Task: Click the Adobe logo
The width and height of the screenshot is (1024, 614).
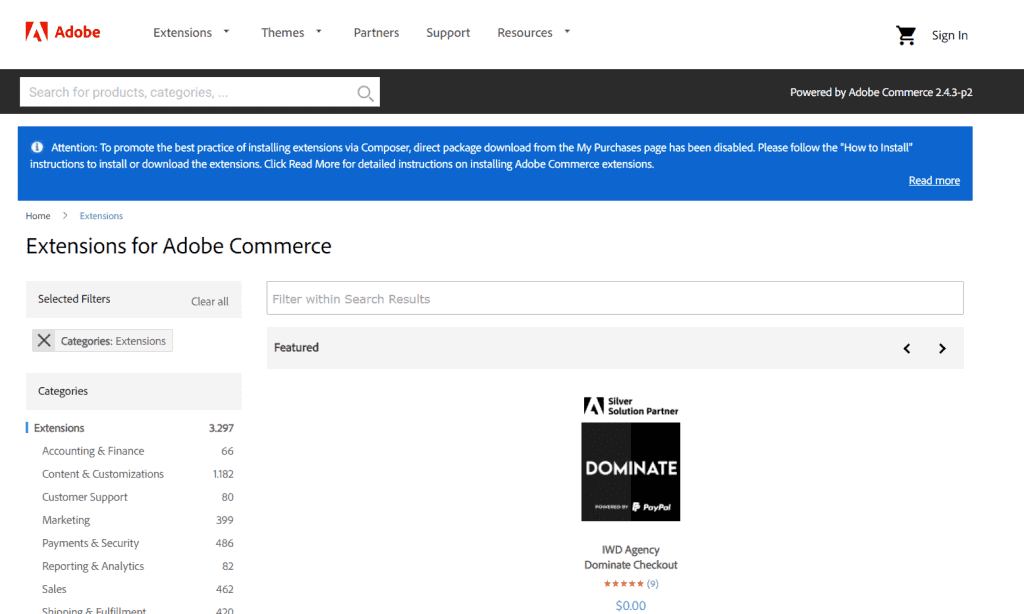Action: point(63,32)
